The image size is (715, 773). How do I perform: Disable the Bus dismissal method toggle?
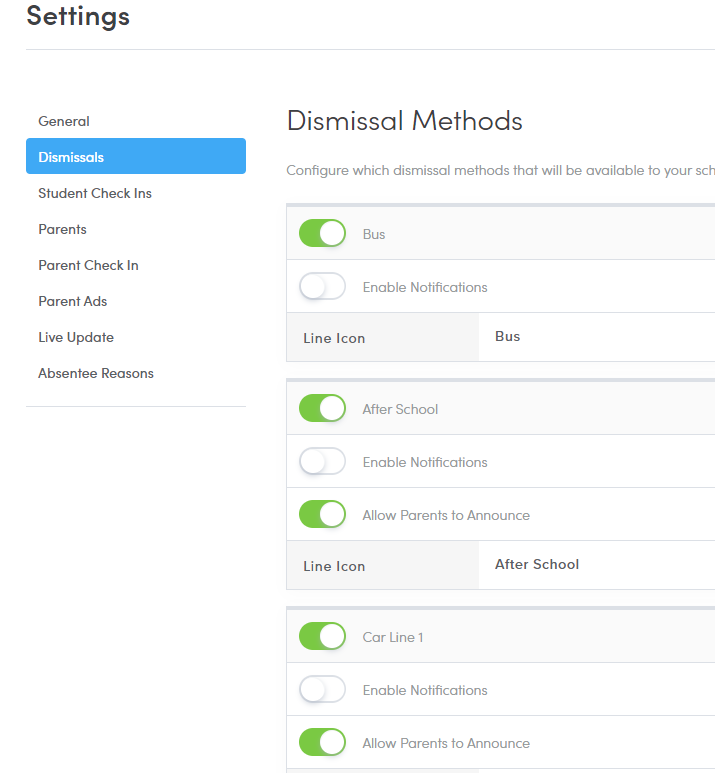322,234
